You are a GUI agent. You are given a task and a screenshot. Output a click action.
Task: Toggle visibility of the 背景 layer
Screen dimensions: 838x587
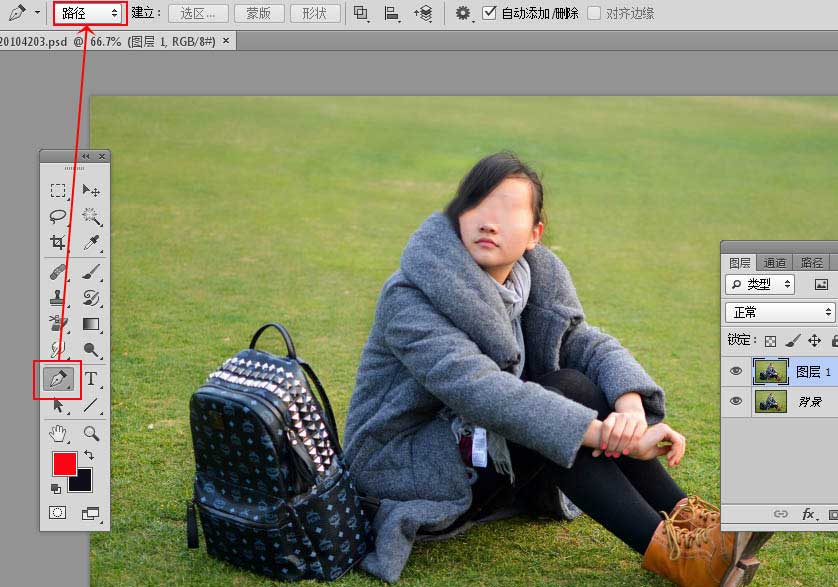(x=736, y=400)
